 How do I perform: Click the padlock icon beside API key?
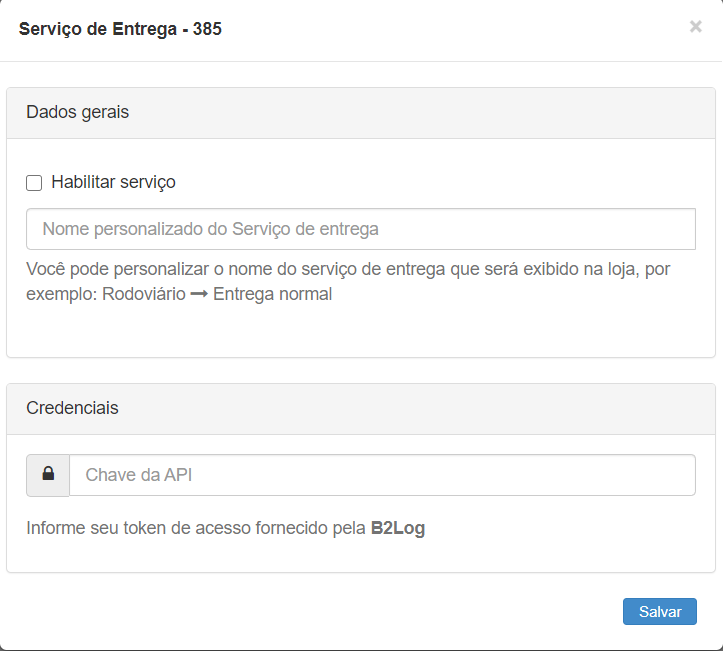tap(48, 475)
